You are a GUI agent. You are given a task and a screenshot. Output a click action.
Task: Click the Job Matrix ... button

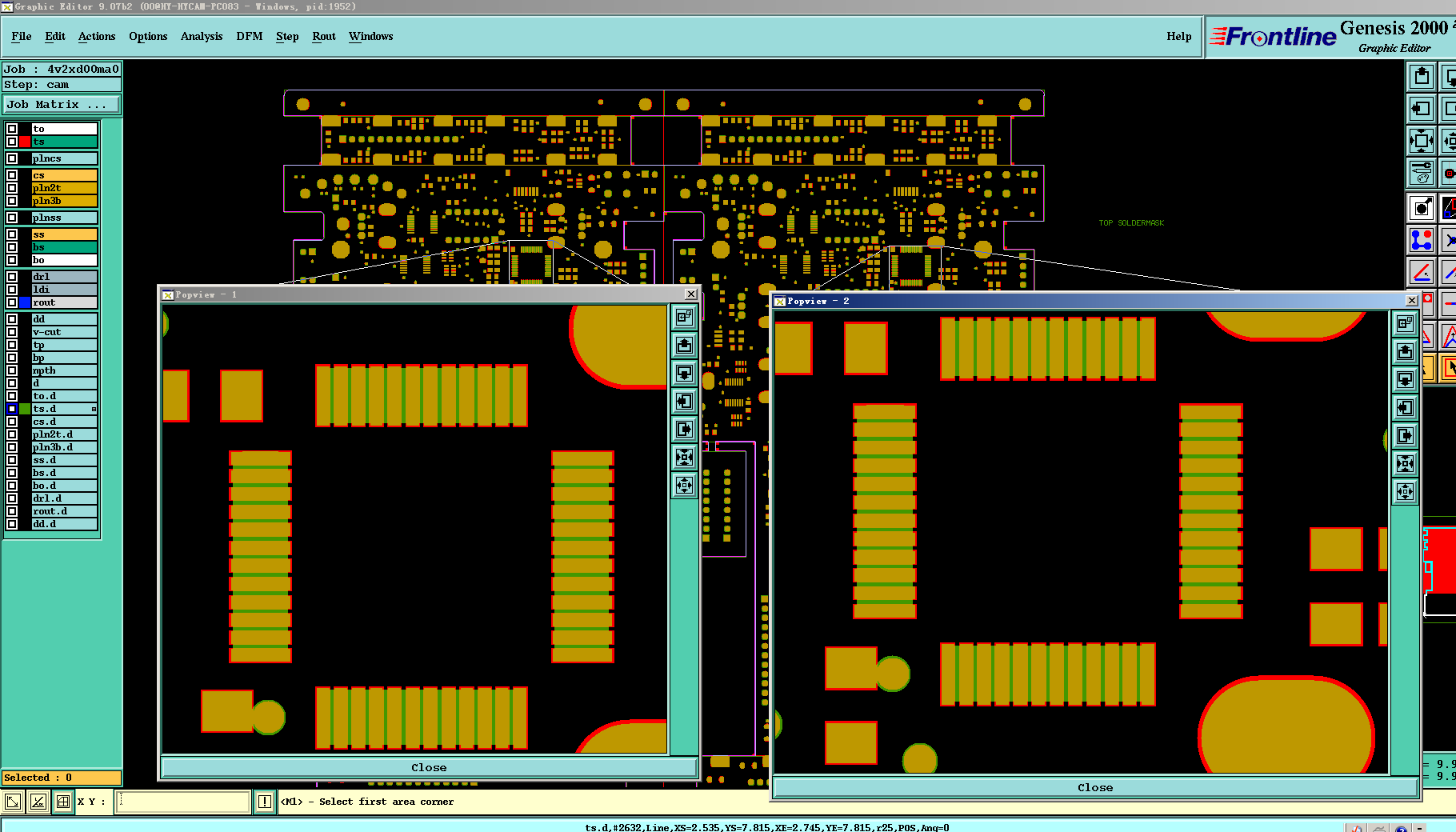point(62,104)
